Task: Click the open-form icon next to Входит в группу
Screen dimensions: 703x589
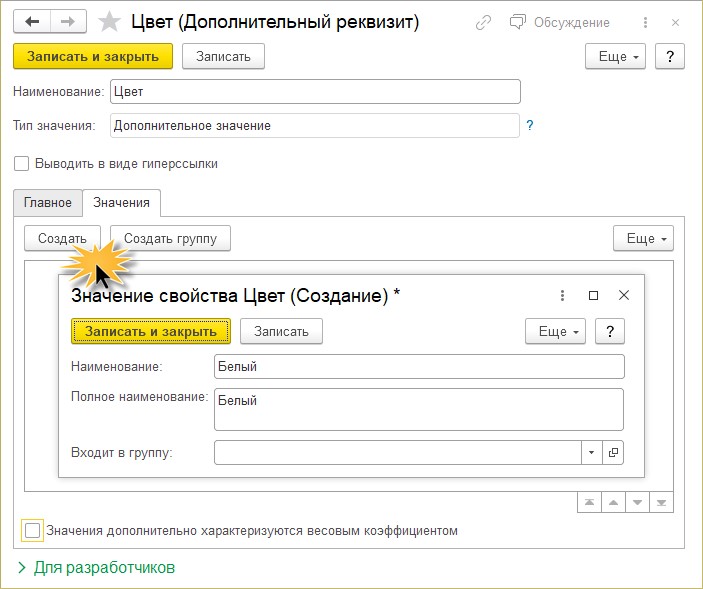Action: click(613, 453)
